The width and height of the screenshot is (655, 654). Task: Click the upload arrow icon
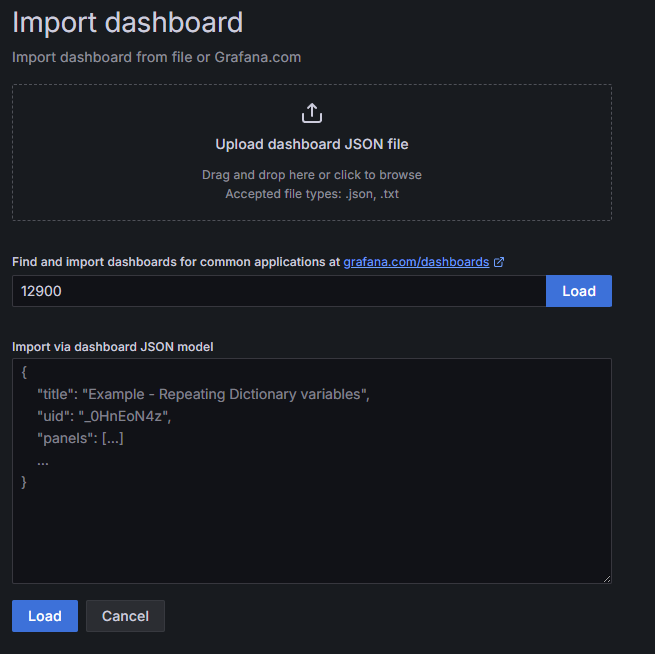(312, 113)
